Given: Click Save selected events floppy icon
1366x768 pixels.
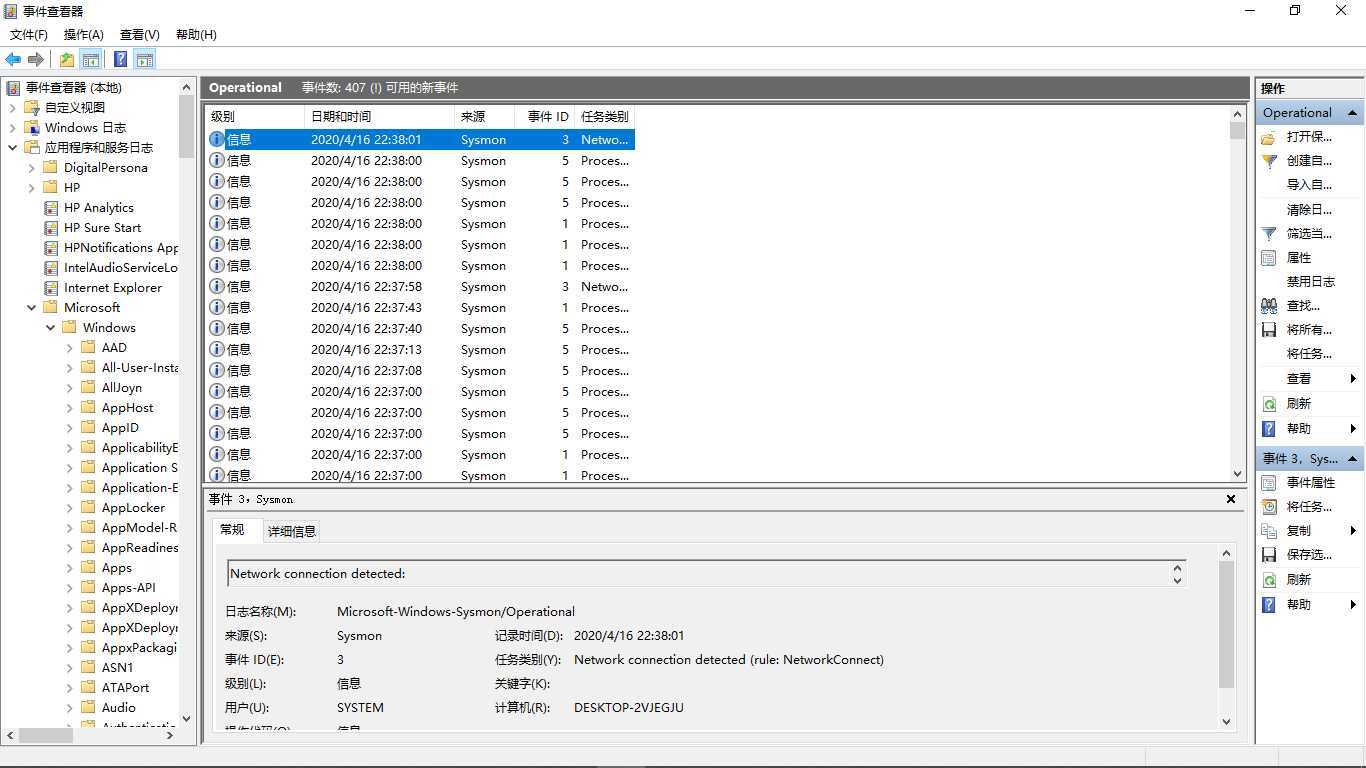Looking at the screenshot, I should click(x=1269, y=555).
